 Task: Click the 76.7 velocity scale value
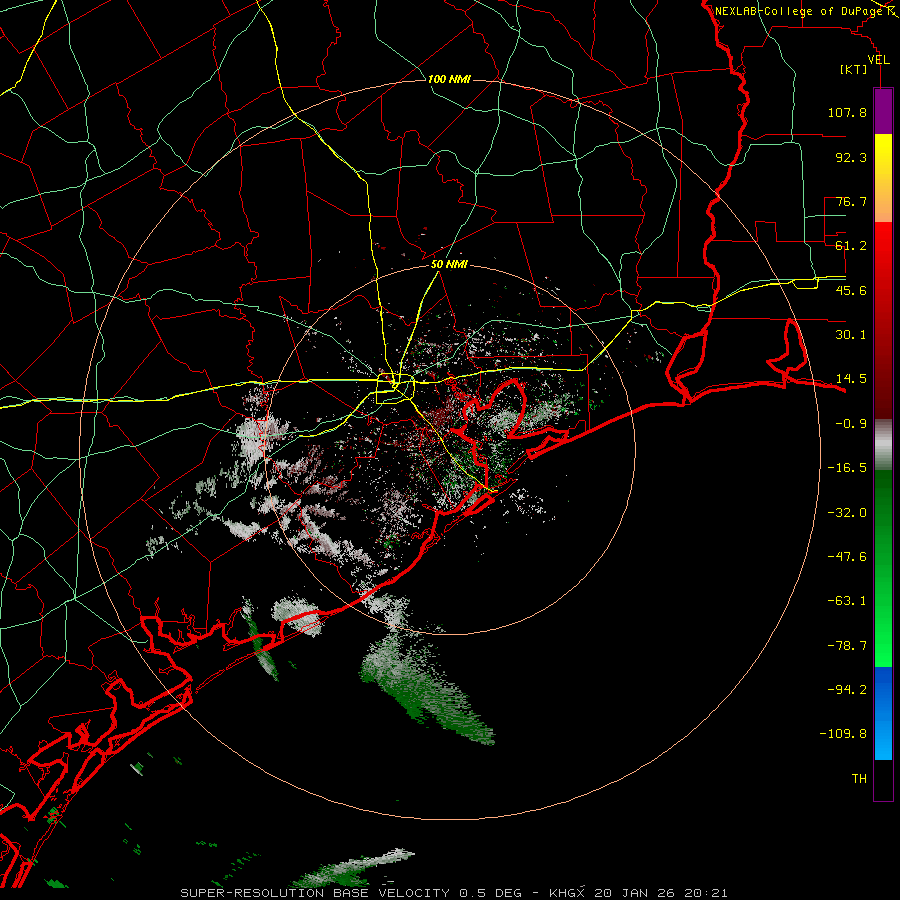[851, 201]
